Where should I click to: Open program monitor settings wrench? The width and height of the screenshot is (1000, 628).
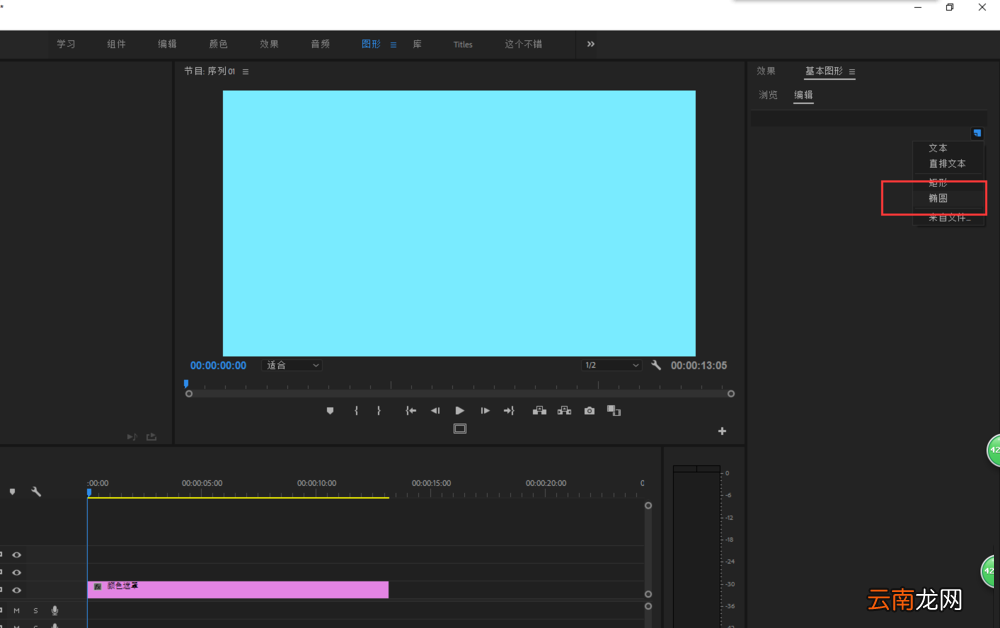656,365
